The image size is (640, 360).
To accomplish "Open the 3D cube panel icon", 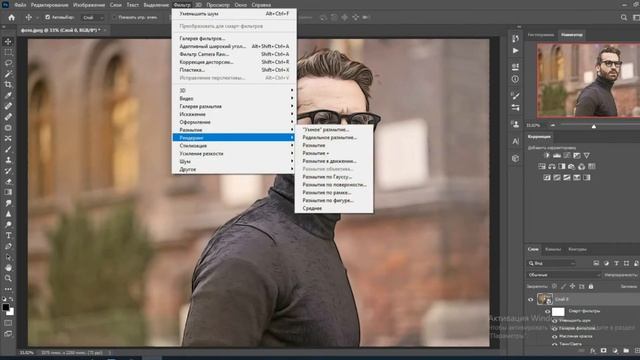I will [x=516, y=158].
